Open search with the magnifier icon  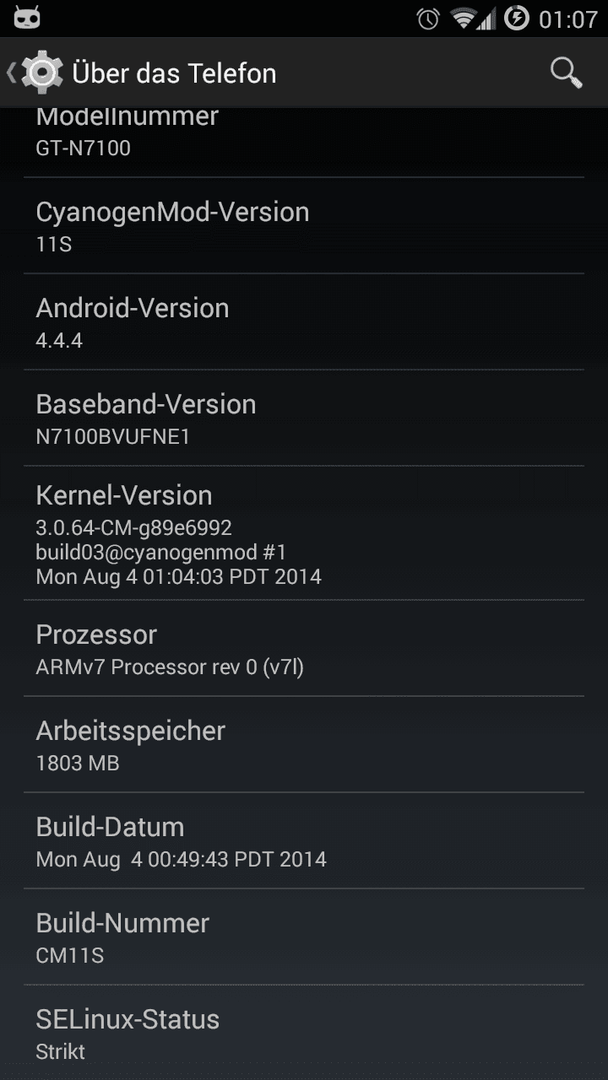(x=566, y=73)
